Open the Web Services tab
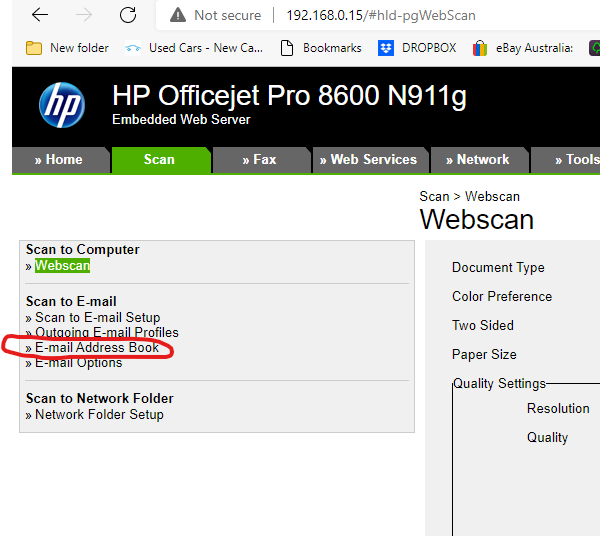The width and height of the screenshot is (600, 536). 368,160
